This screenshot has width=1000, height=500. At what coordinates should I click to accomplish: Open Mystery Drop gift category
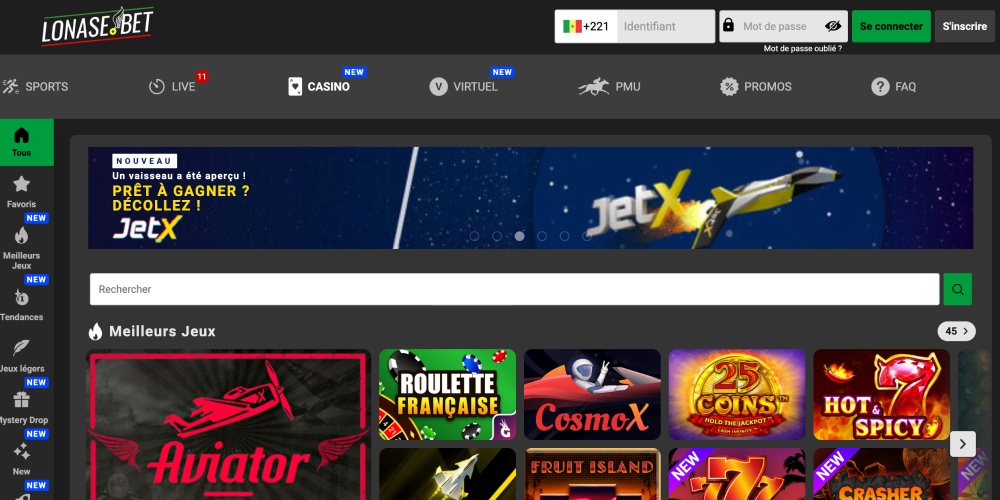22,408
